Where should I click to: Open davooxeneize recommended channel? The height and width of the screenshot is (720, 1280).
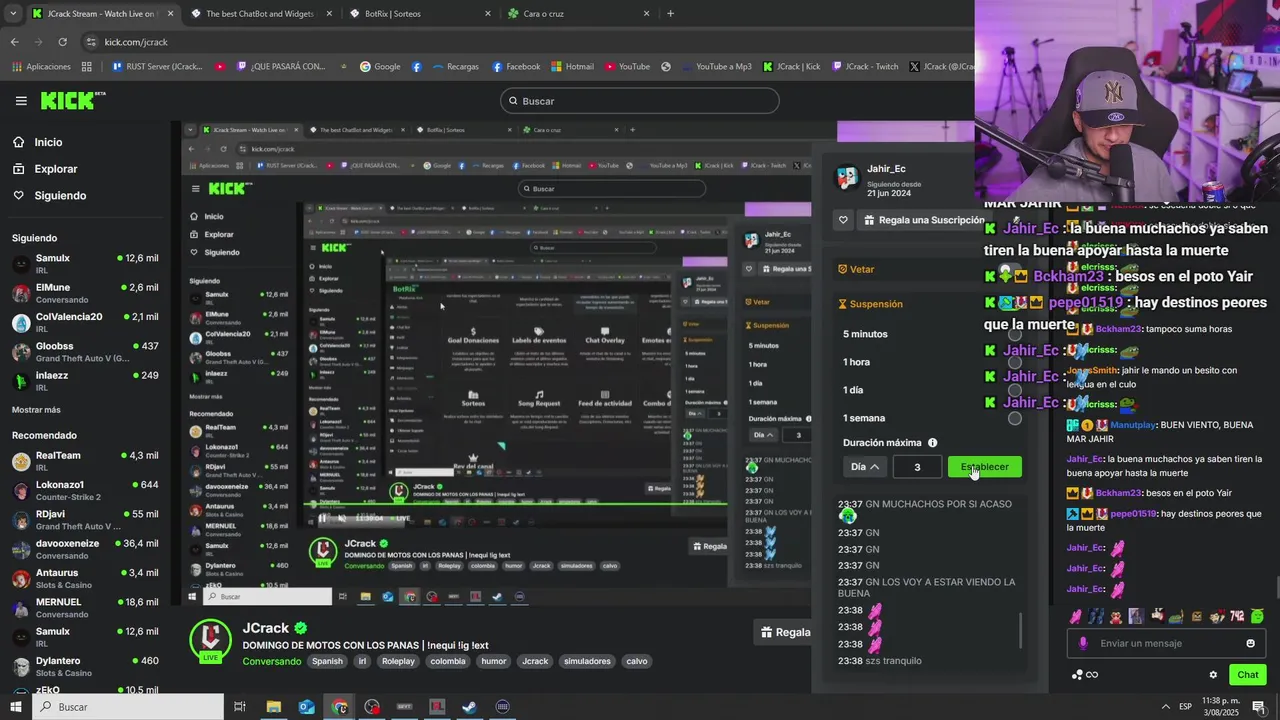[85, 549]
